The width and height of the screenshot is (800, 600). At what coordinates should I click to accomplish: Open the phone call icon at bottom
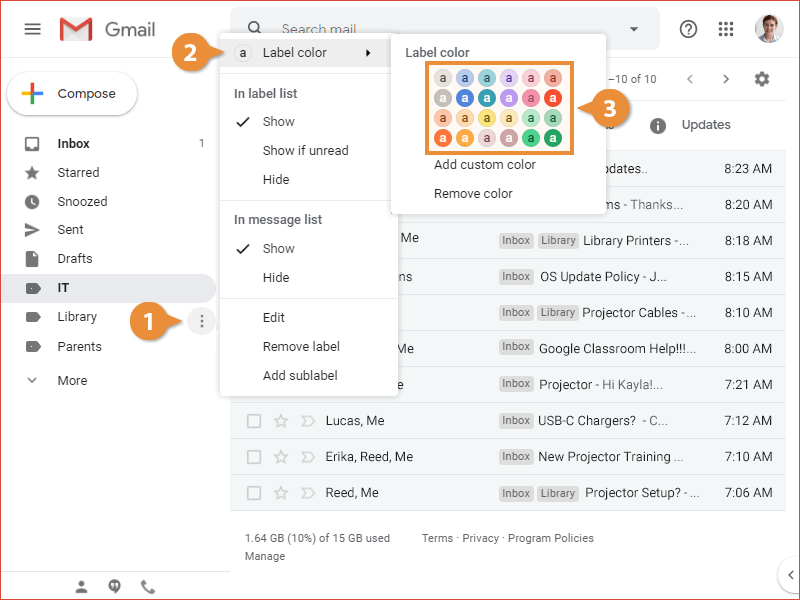click(148, 587)
